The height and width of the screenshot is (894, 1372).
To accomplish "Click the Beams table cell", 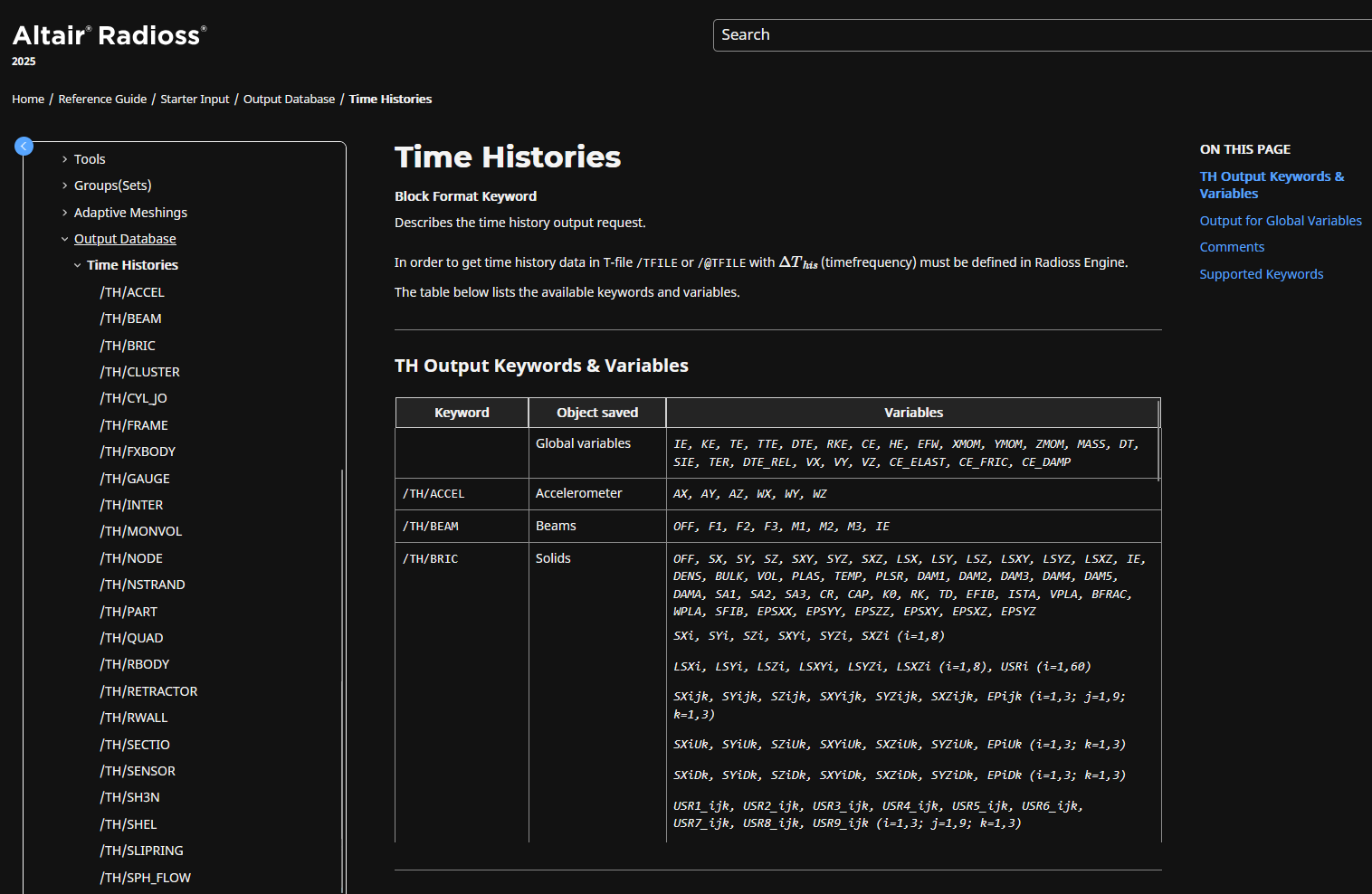I will point(597,527).
